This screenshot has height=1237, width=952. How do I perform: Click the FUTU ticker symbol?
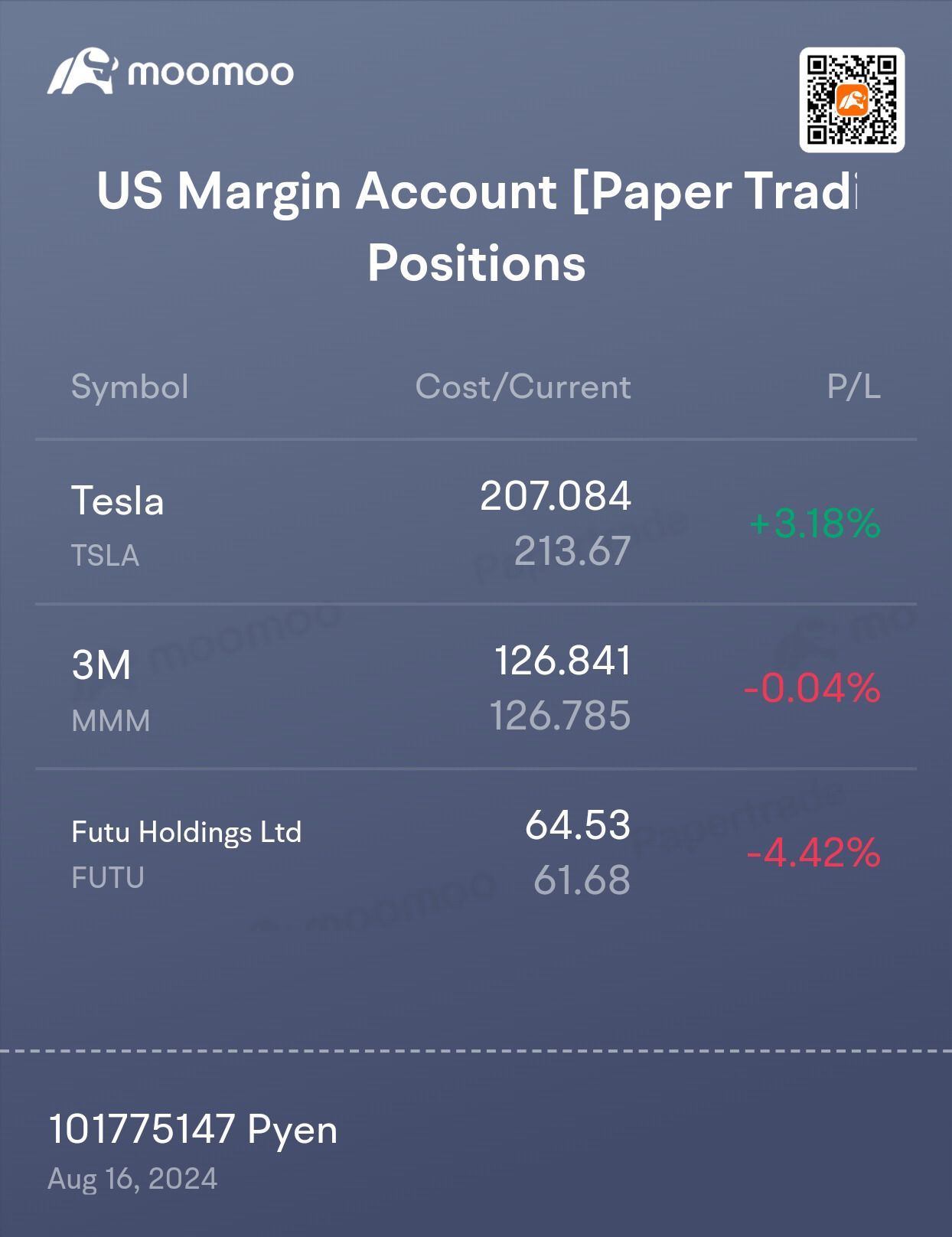click(108, 878)
